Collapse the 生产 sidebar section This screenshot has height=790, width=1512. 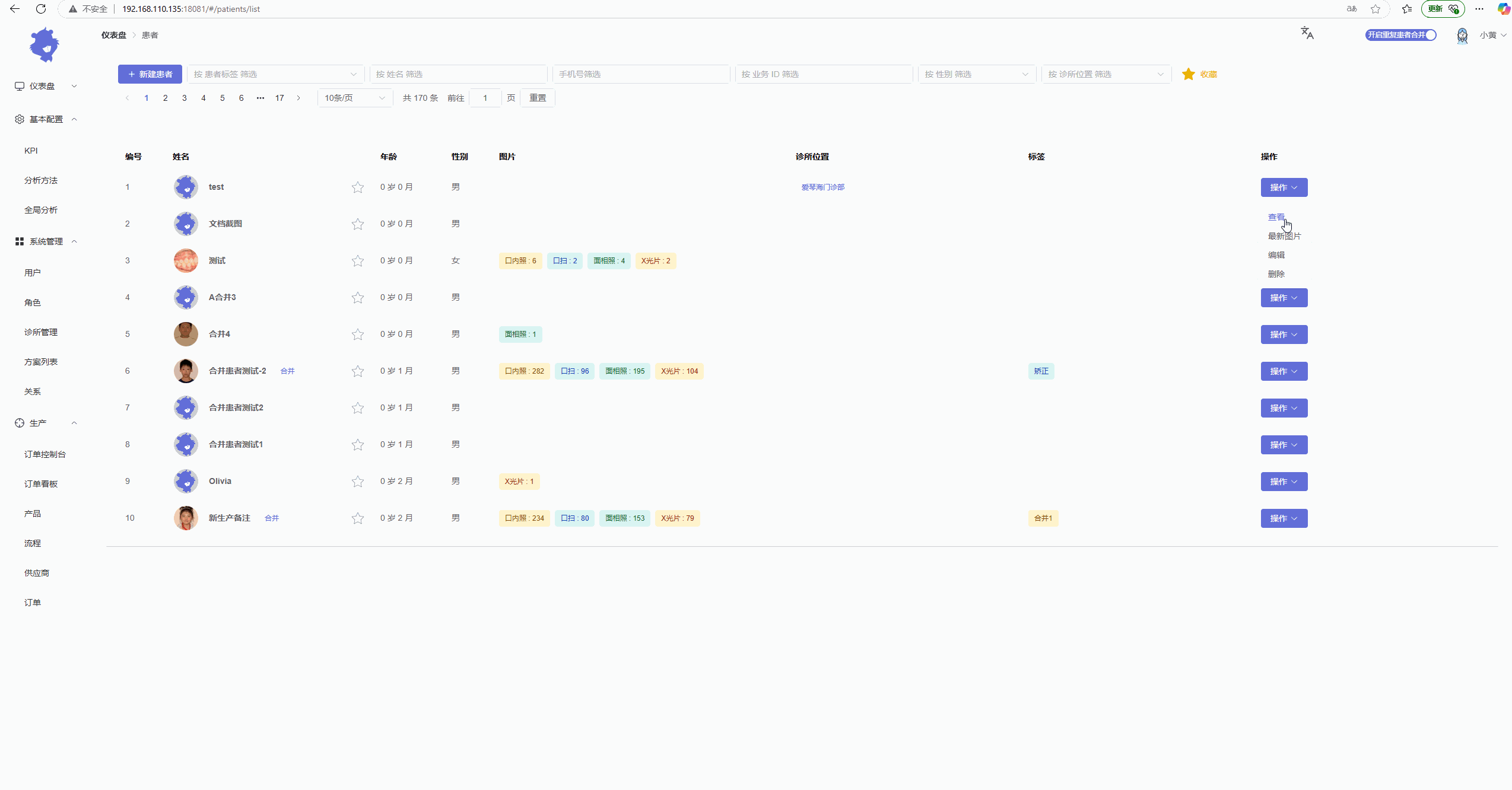(46, 423)
